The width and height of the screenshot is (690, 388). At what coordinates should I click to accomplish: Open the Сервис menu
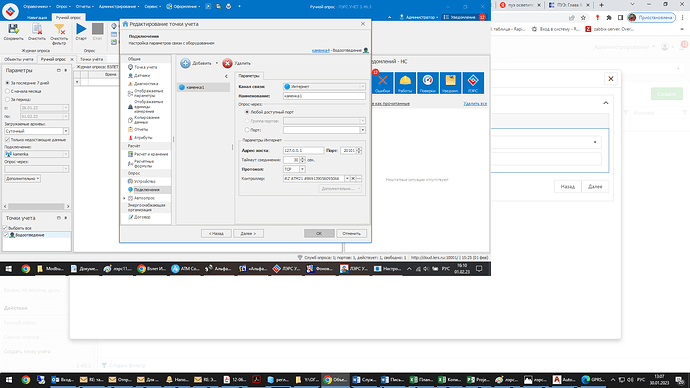pos(152,7)
